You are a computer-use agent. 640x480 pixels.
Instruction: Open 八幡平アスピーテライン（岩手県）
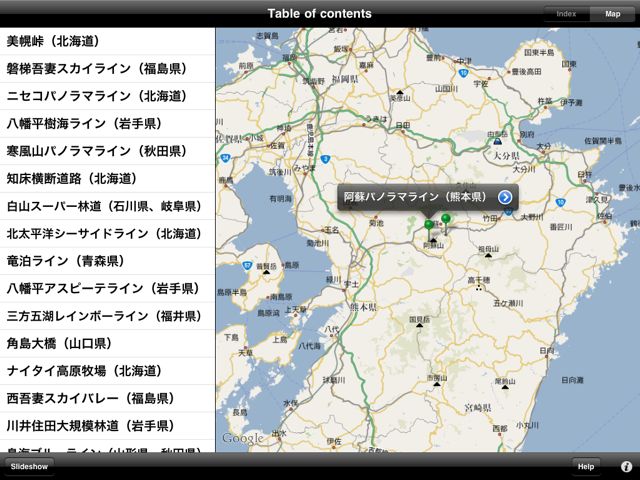[107, 289]
